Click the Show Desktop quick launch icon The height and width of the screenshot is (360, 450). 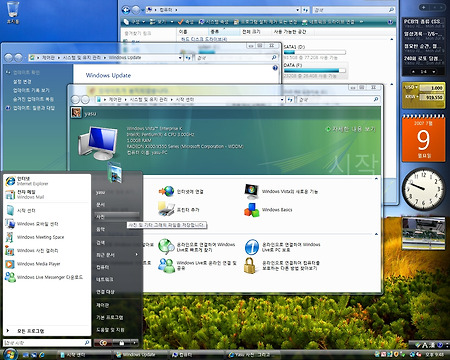click(26, 355)
